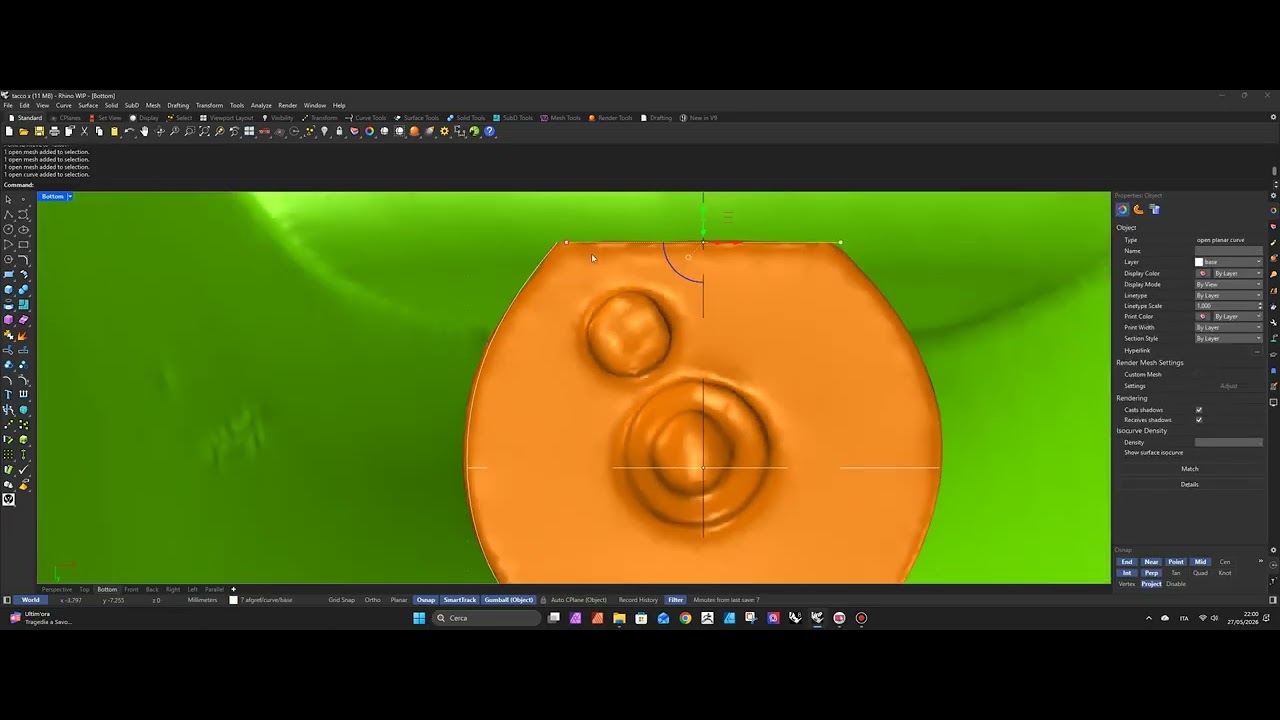The height and width of the screenshot is (720, 1280).
Task: Open the Curve menu
Action: click(64, 105)
